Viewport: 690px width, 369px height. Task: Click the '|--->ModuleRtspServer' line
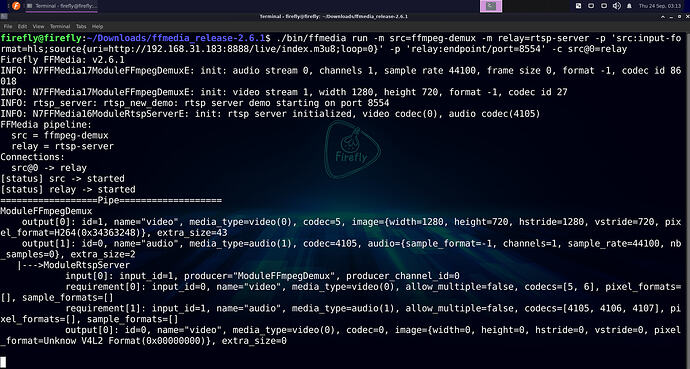pos(73,265)
